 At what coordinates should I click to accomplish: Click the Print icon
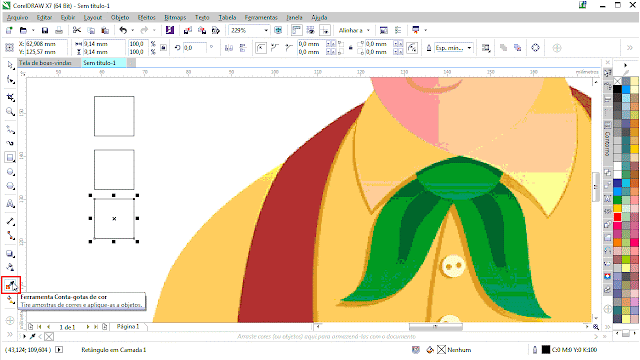click(59, 30)
